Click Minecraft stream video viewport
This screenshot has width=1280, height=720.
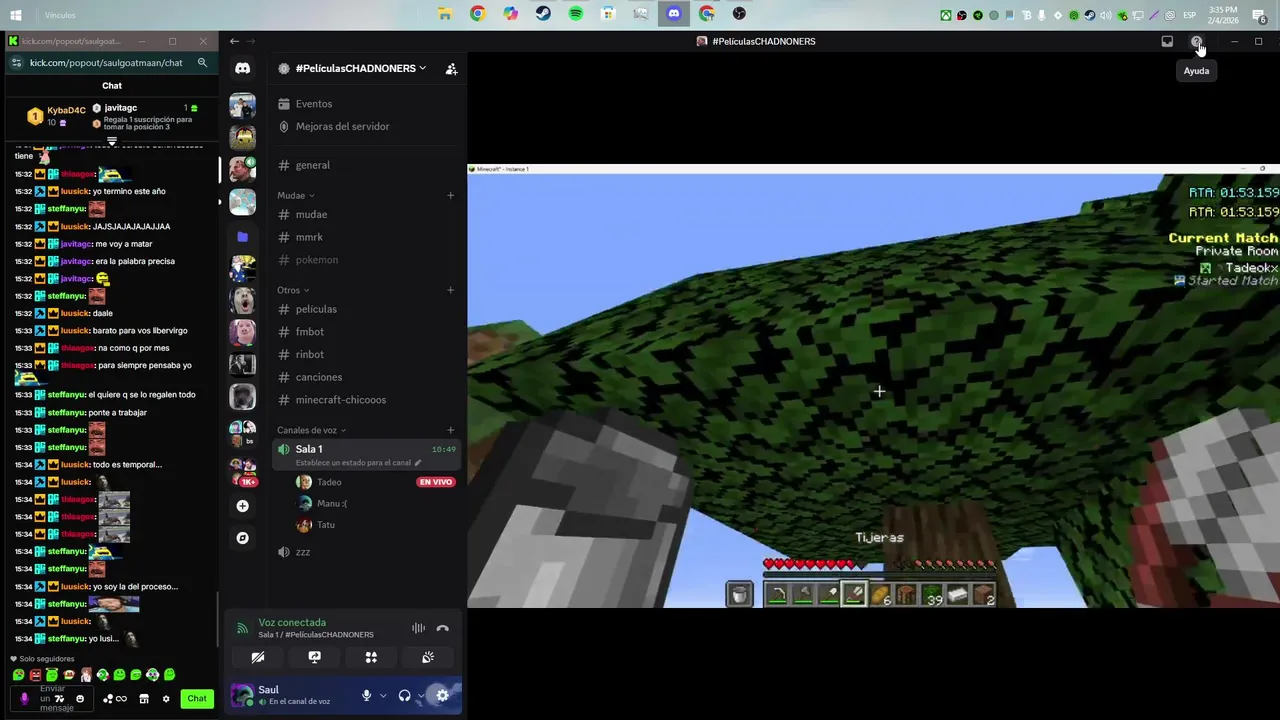pyautogui.click(x=873, y=385)
